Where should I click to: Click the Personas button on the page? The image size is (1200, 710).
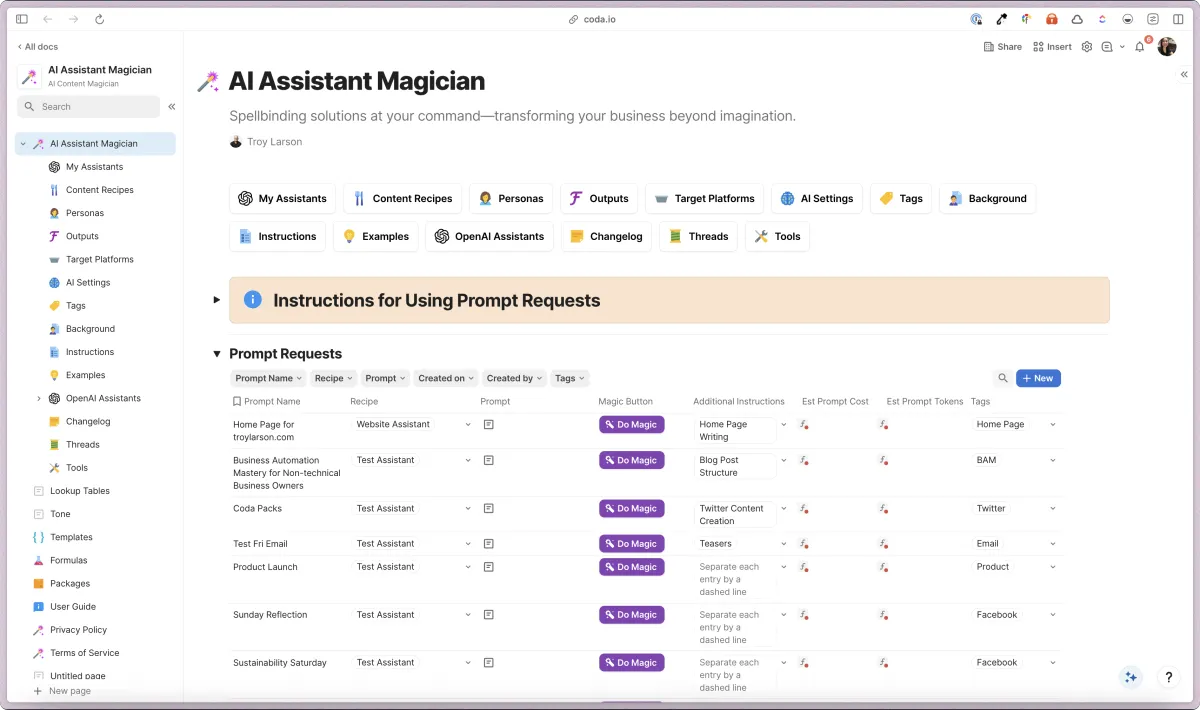[511, 199]
